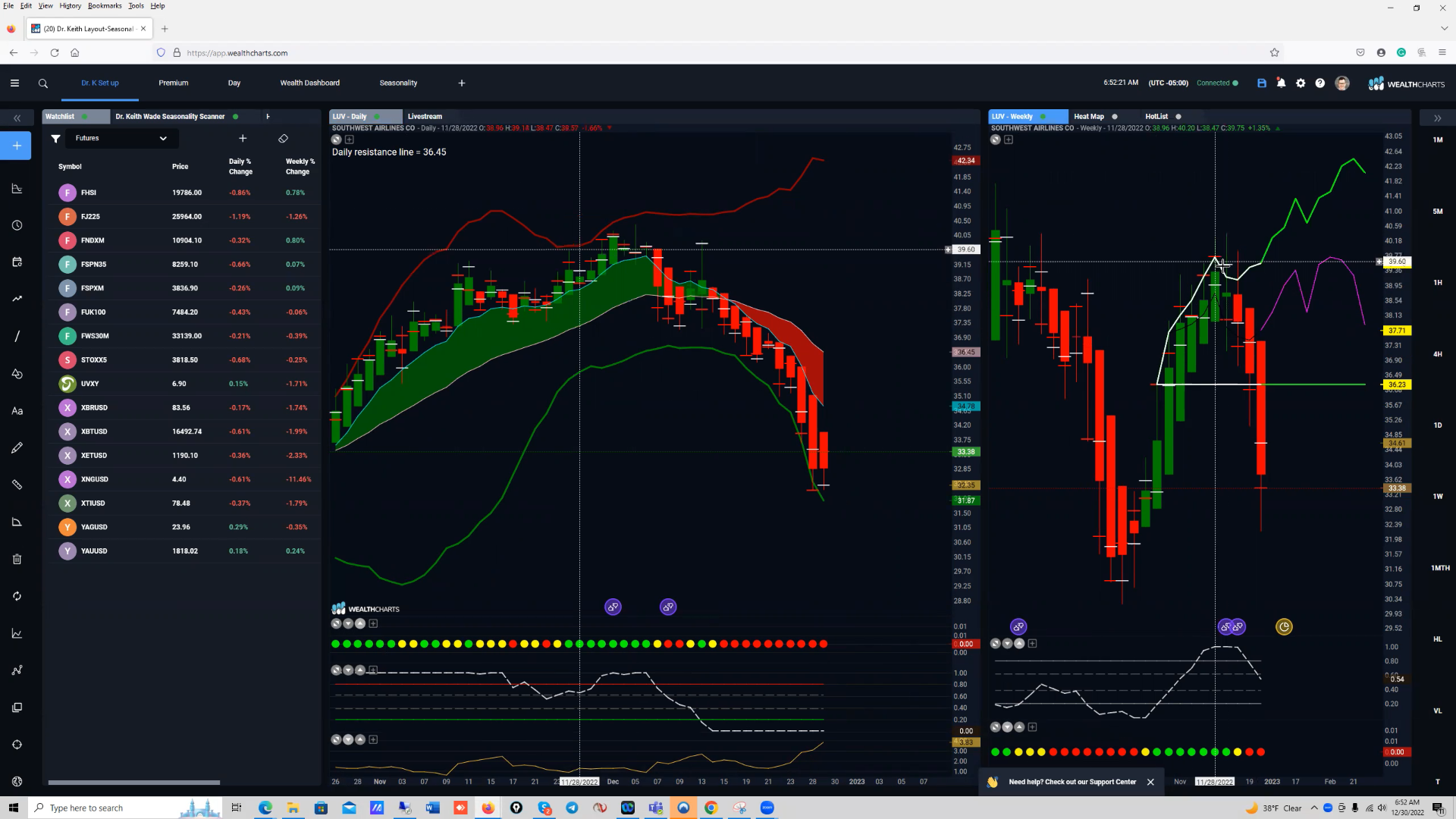Click the watchlist eraser clear icon

pyautogui.click(x=283, y=139)
